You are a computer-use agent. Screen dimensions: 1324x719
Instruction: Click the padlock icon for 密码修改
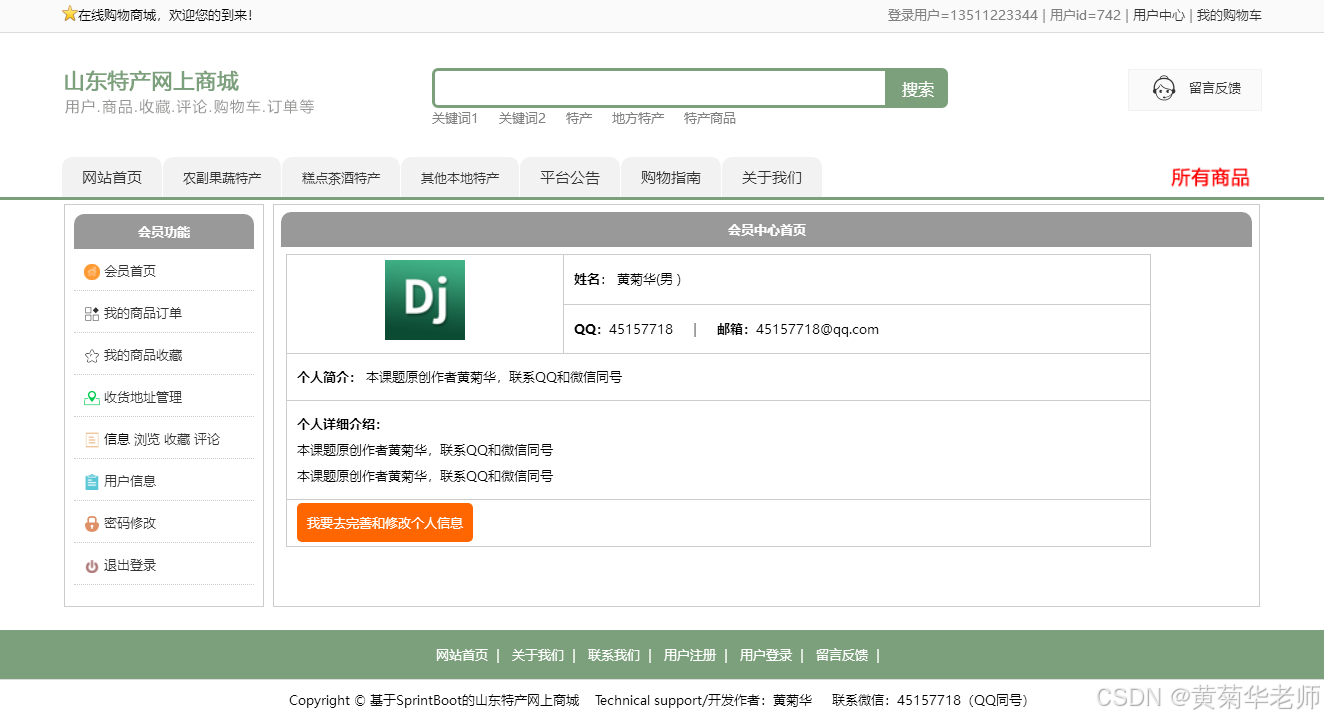(92, 524)
